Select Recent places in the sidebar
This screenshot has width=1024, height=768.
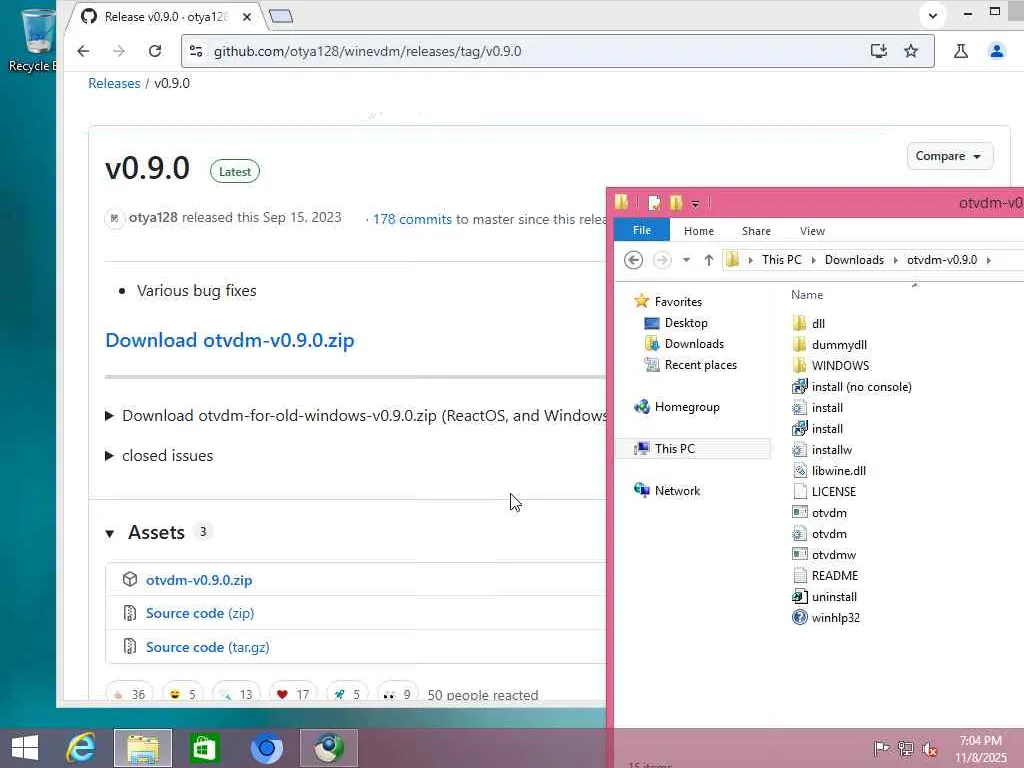(700, 365)
